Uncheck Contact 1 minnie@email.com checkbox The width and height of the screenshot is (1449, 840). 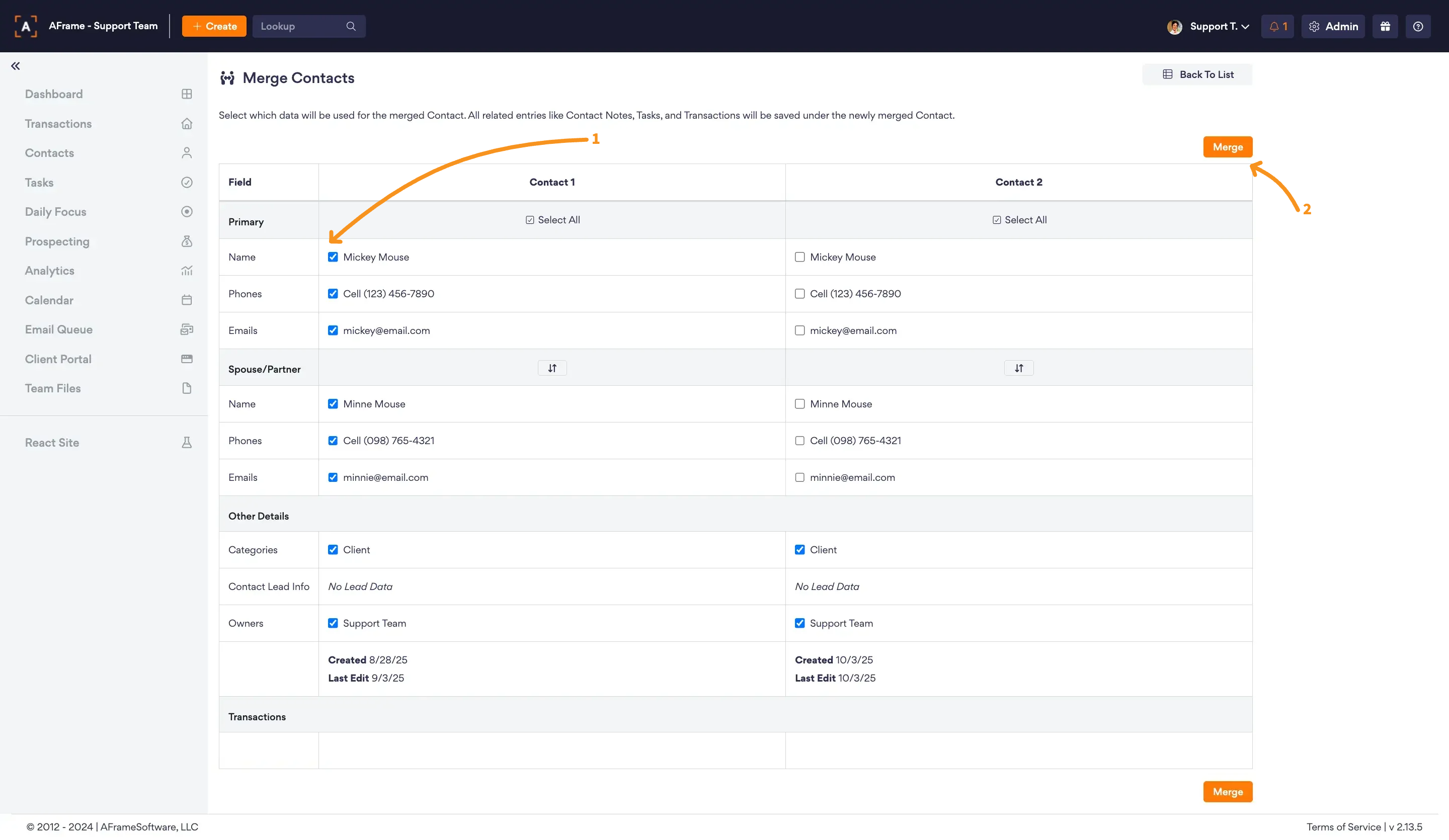[333, 477]
